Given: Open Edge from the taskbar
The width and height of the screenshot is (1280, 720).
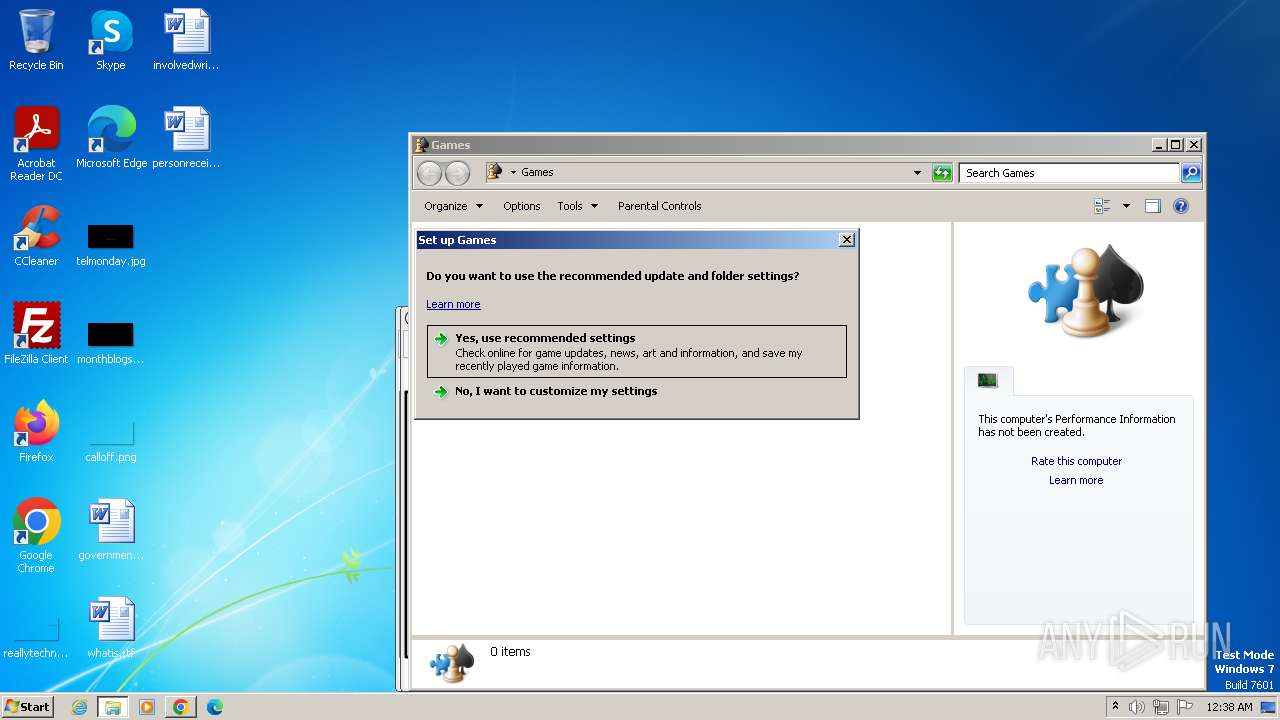Looking at the screenshot, I should (x=214, y=707).
